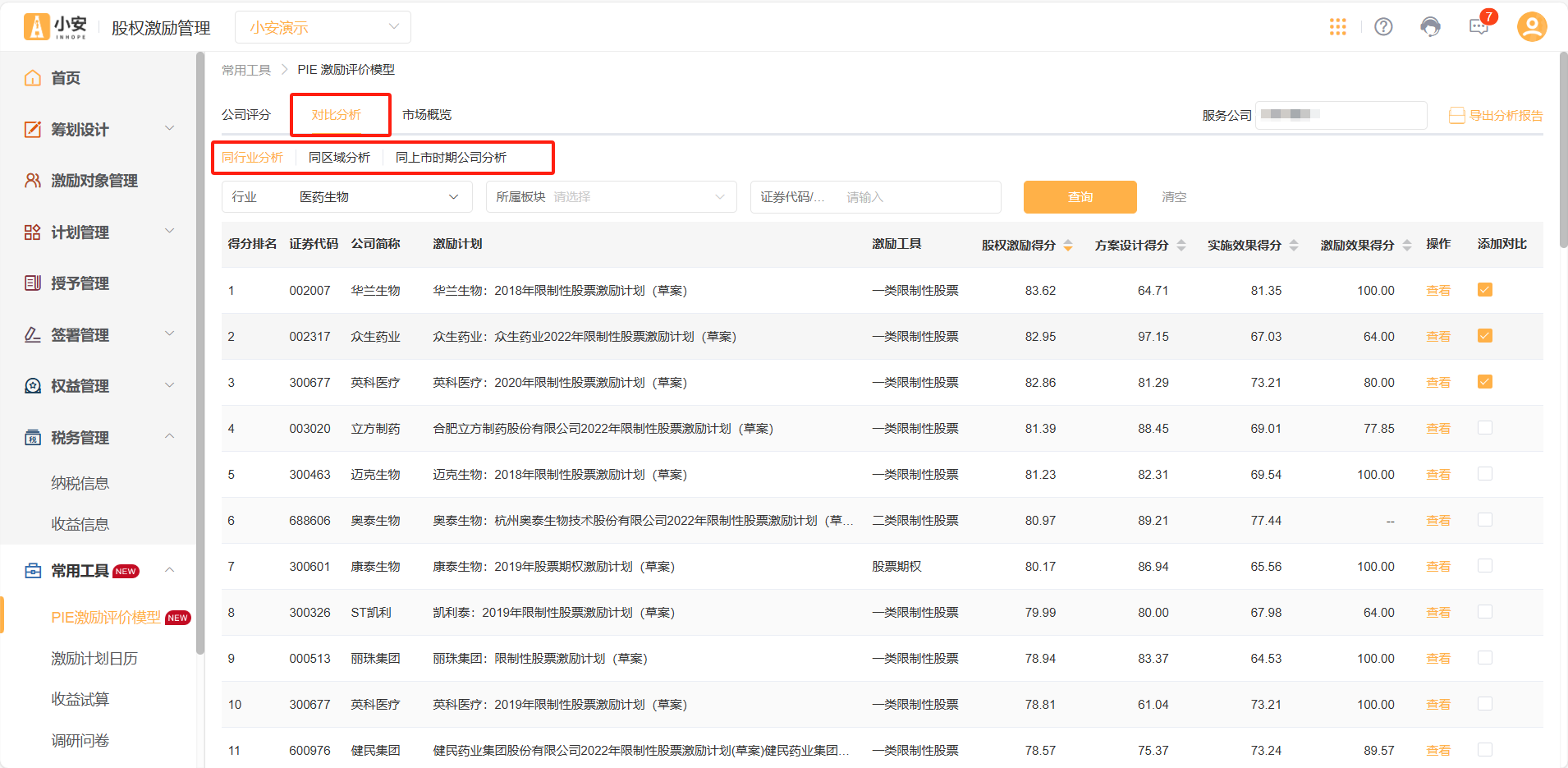1568x768 pixels.
Task: Uncheck compare box for 众生药业
Action: pyautogui.click(x=1485, y=336)
